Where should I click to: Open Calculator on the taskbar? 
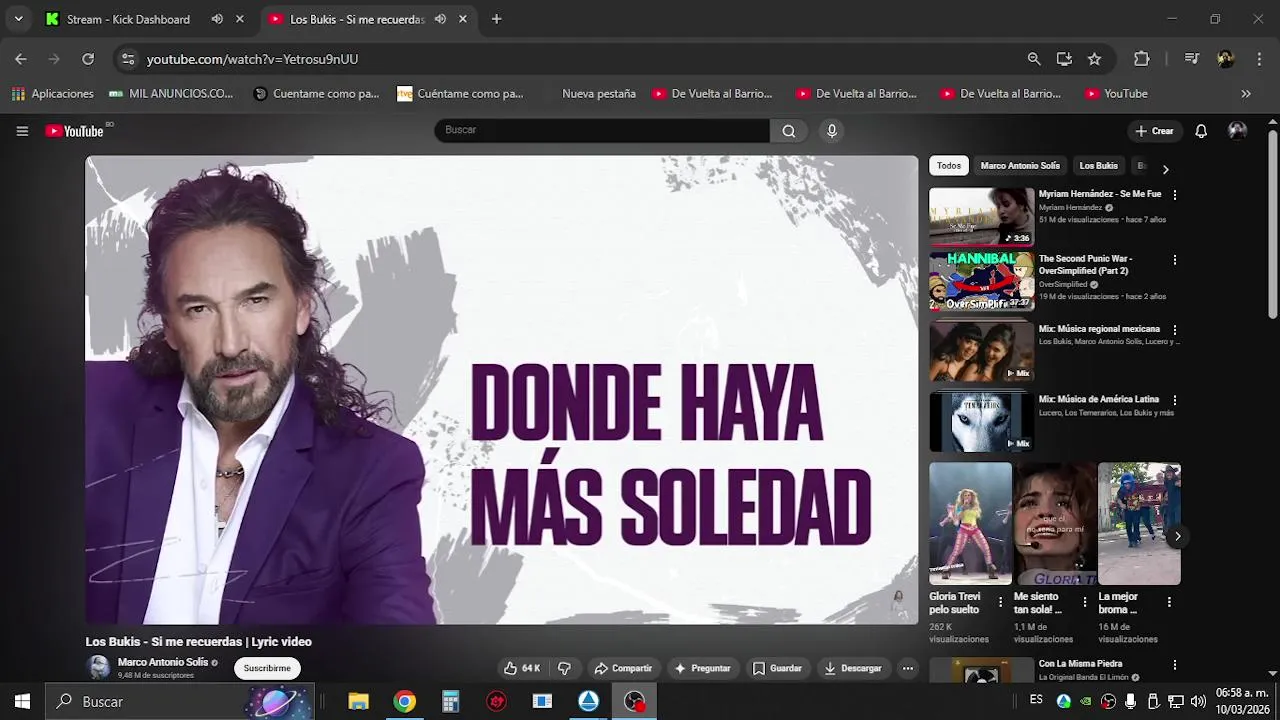450,701
